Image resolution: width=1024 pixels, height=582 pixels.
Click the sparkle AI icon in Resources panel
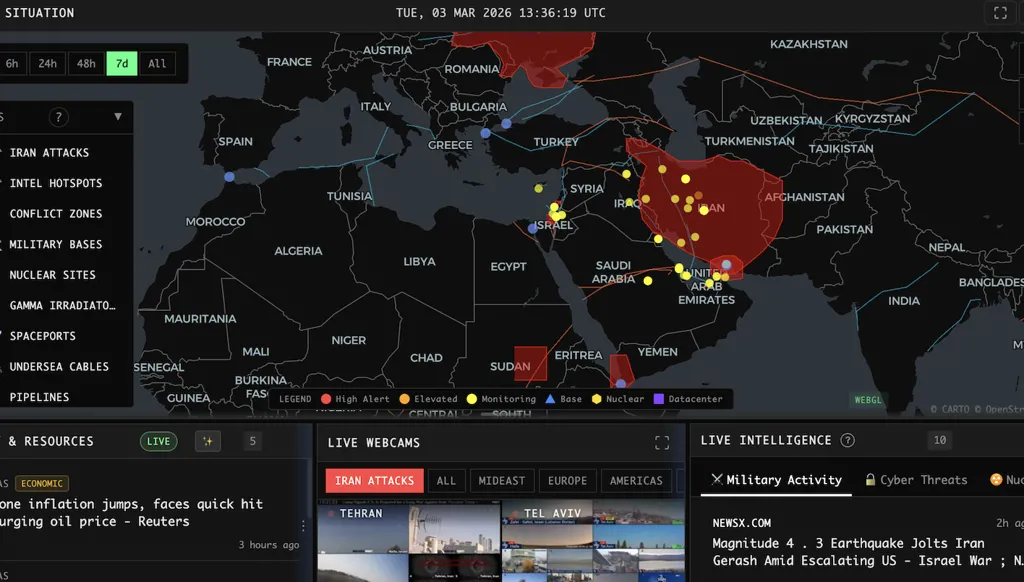[207, 441]
